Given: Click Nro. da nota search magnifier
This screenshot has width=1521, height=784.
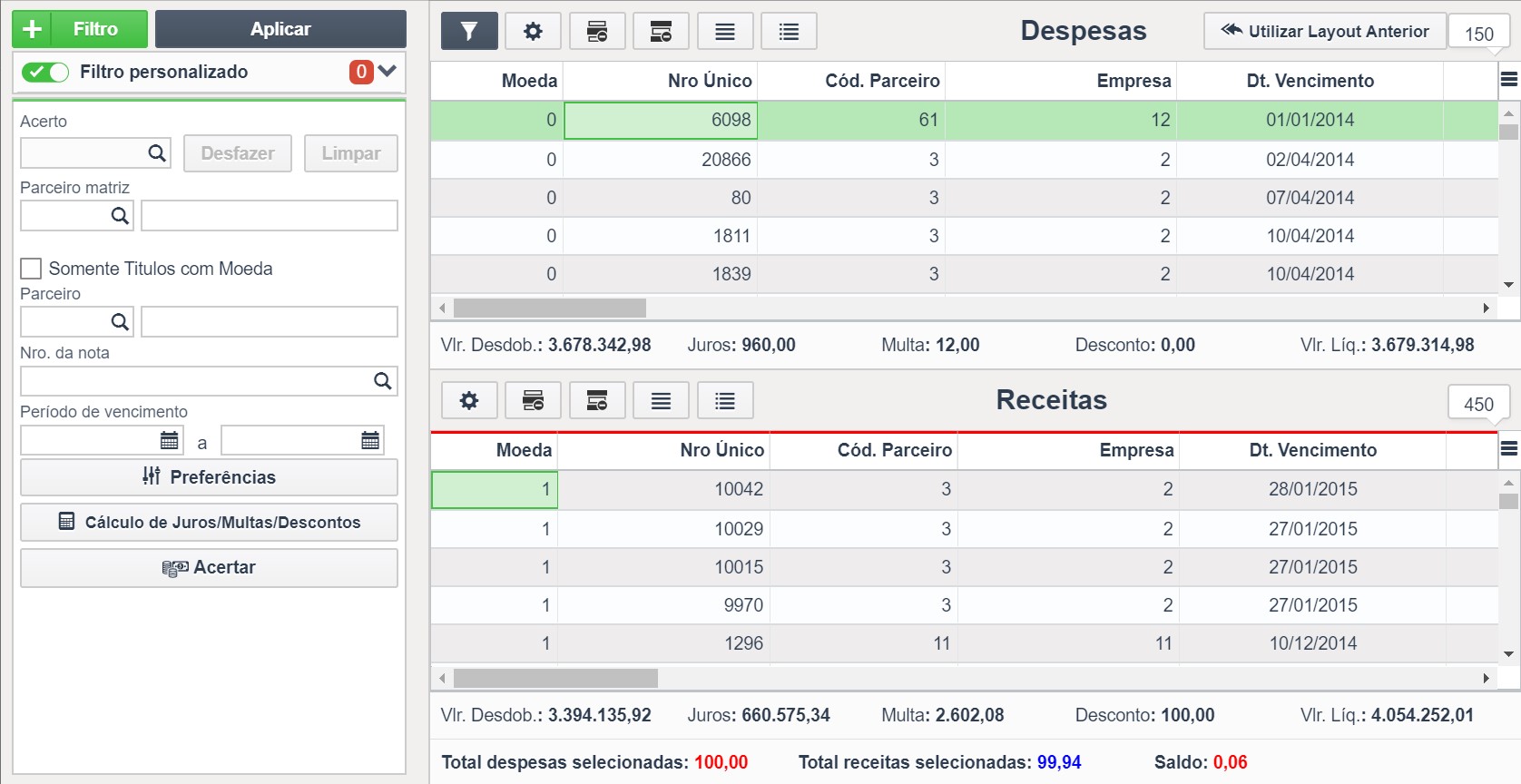Looking at the screenshot, I should 382,381.
